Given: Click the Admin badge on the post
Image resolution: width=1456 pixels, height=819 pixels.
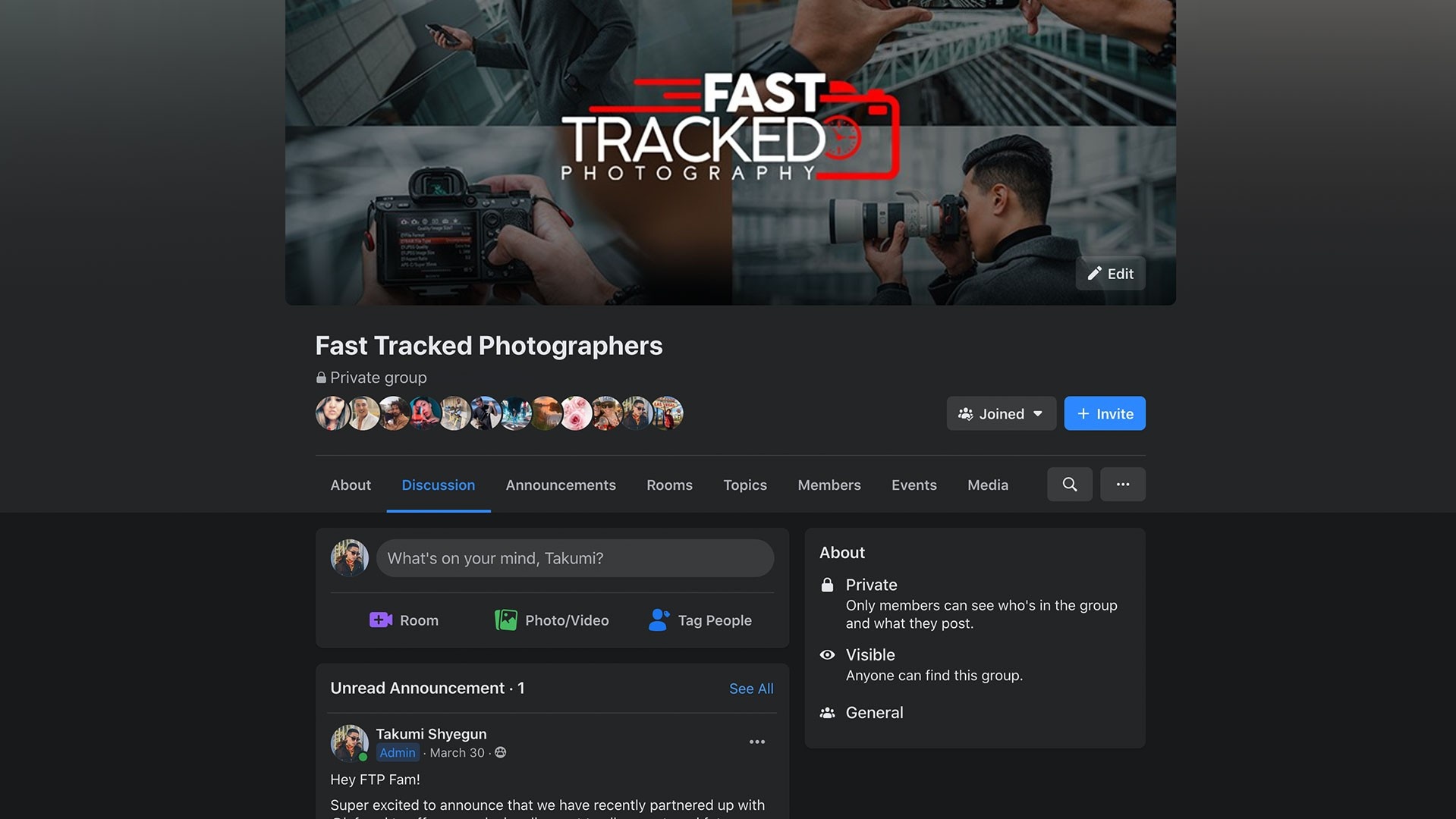Looking at the screenshot, I should tap(398, 753).
